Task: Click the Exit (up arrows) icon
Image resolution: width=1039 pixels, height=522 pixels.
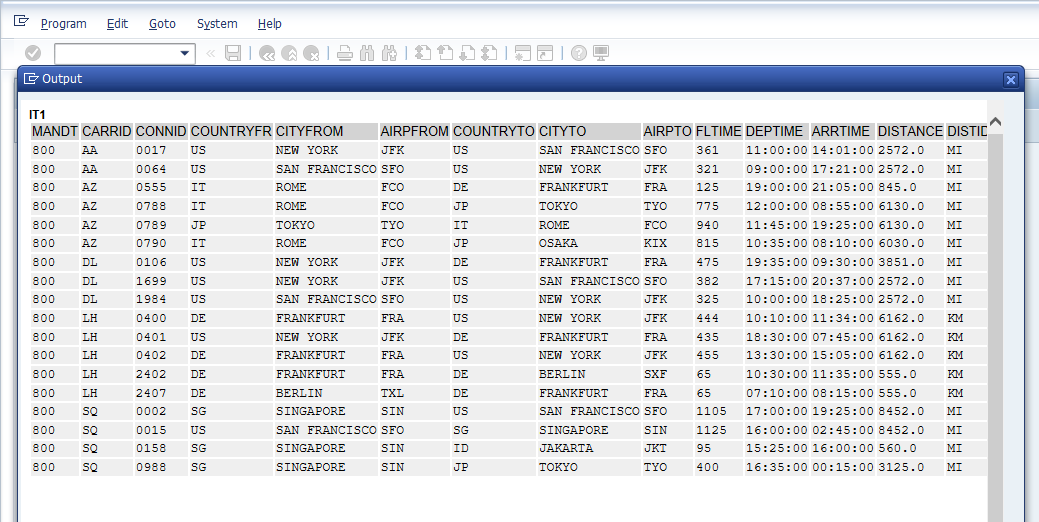Action: [290, 53]
